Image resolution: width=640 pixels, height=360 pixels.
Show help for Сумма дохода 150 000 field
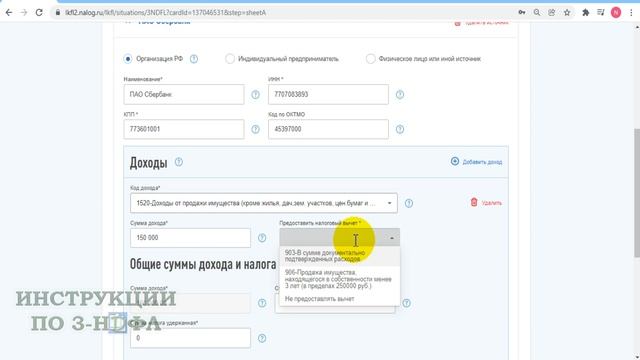point(262,238)
